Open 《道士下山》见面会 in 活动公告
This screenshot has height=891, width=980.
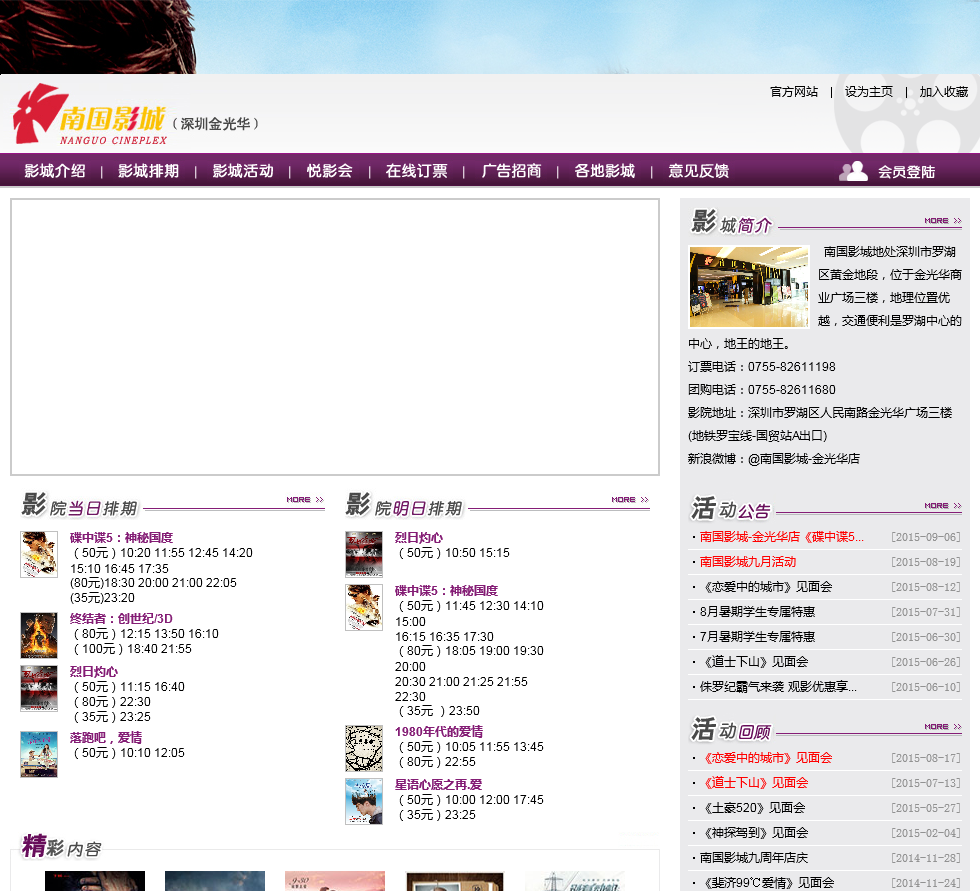754,662
